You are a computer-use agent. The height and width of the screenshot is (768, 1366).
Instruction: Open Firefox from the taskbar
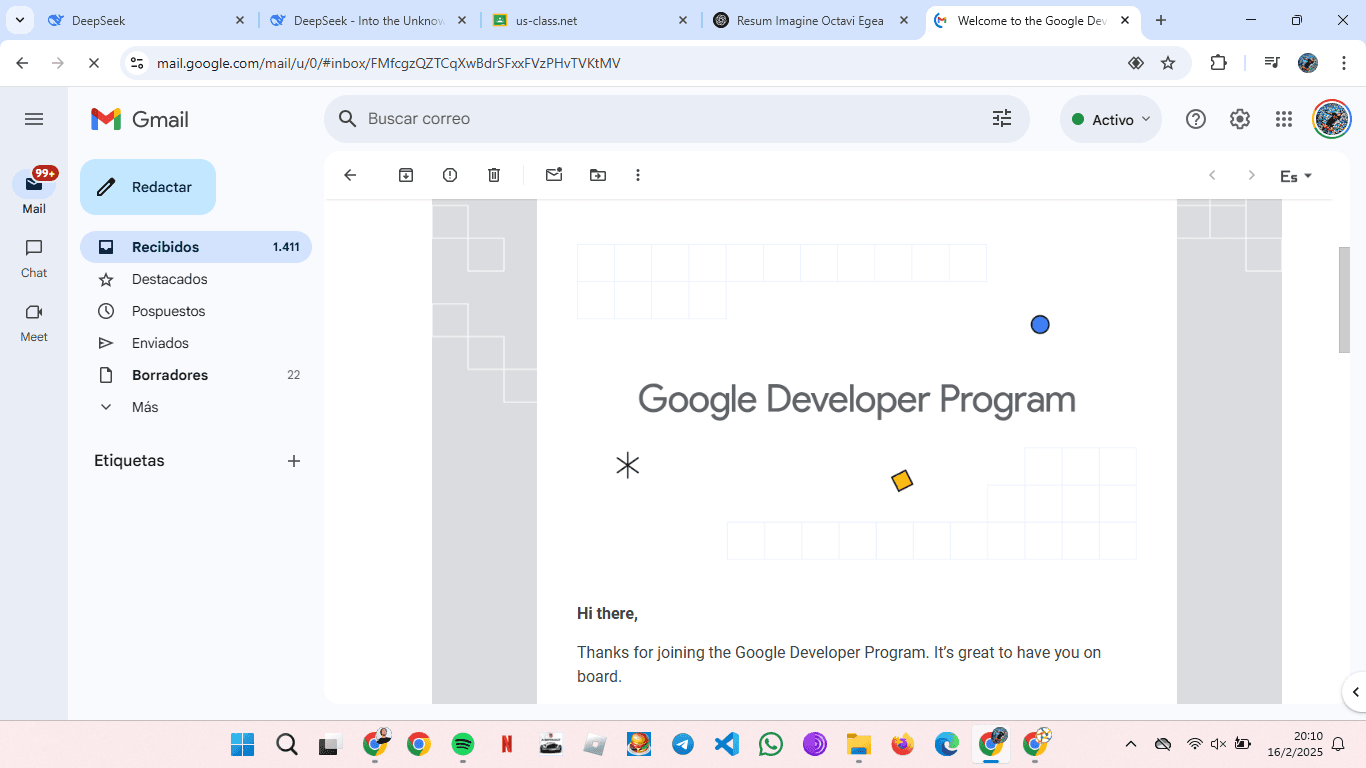click(903, 744)
